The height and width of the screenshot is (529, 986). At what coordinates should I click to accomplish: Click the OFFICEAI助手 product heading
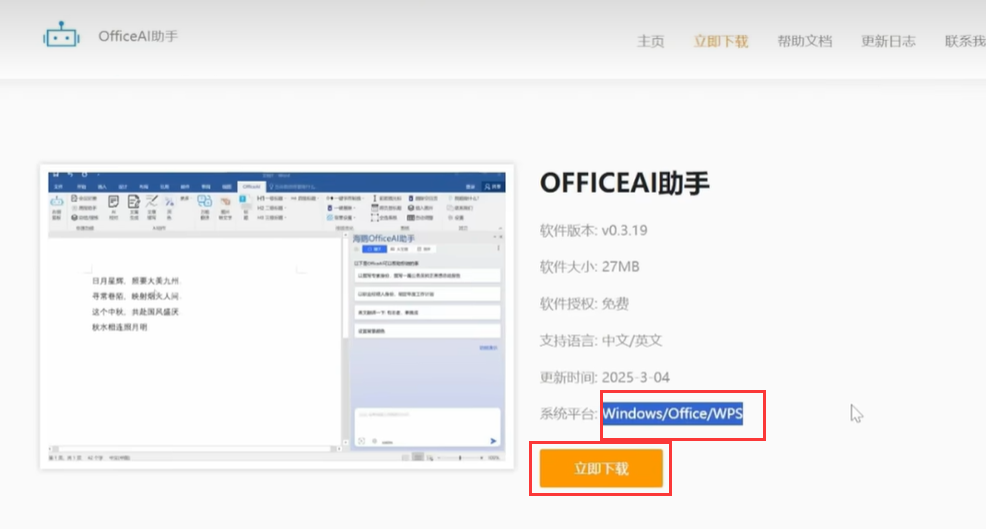624,183
